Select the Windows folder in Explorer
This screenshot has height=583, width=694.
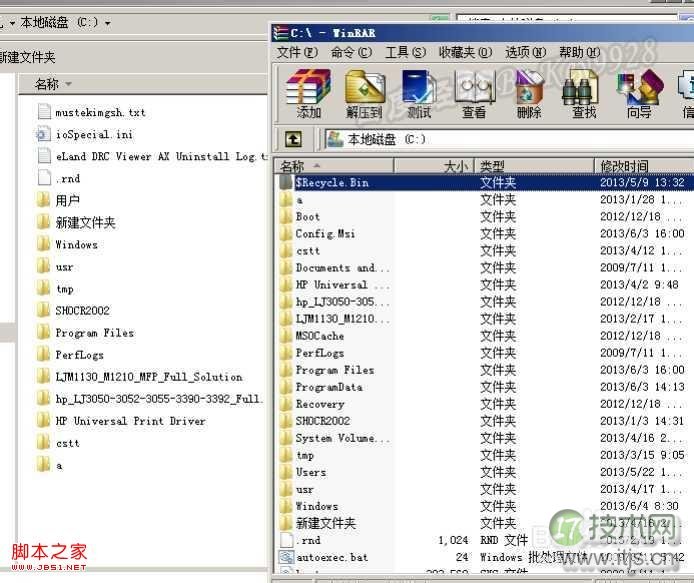tap(76, 245)
